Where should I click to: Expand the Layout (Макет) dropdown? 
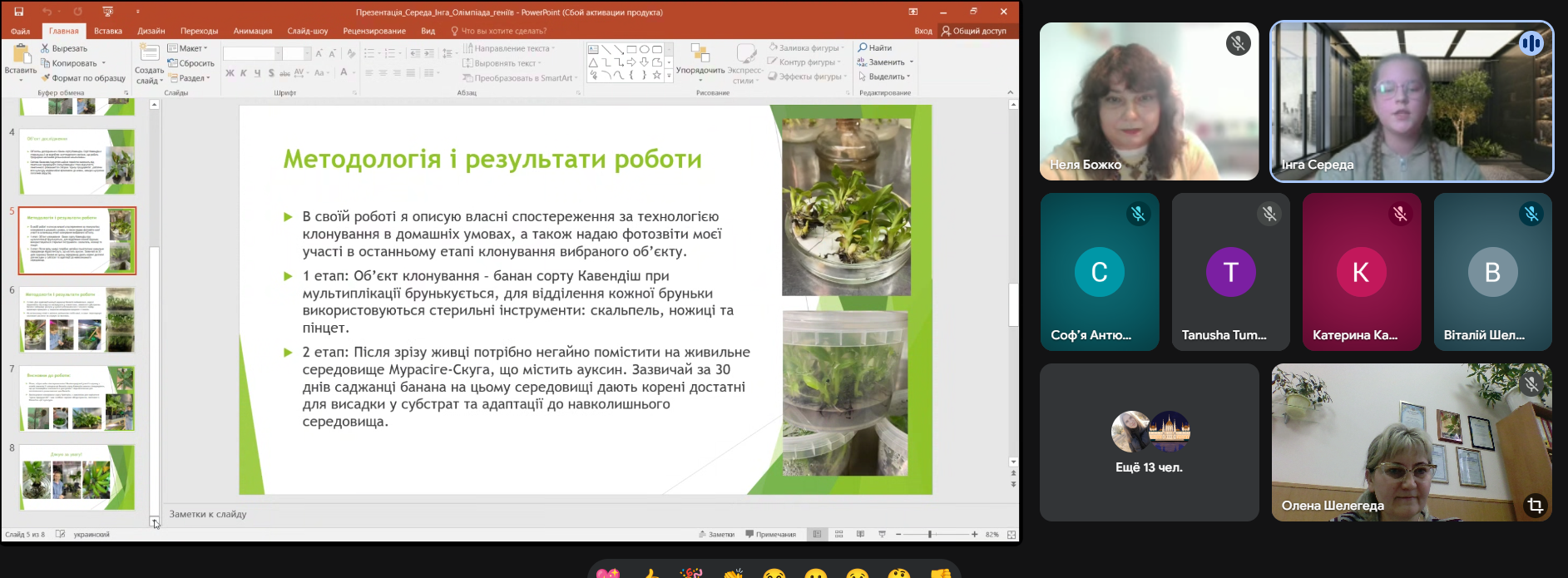click(189, 48)
